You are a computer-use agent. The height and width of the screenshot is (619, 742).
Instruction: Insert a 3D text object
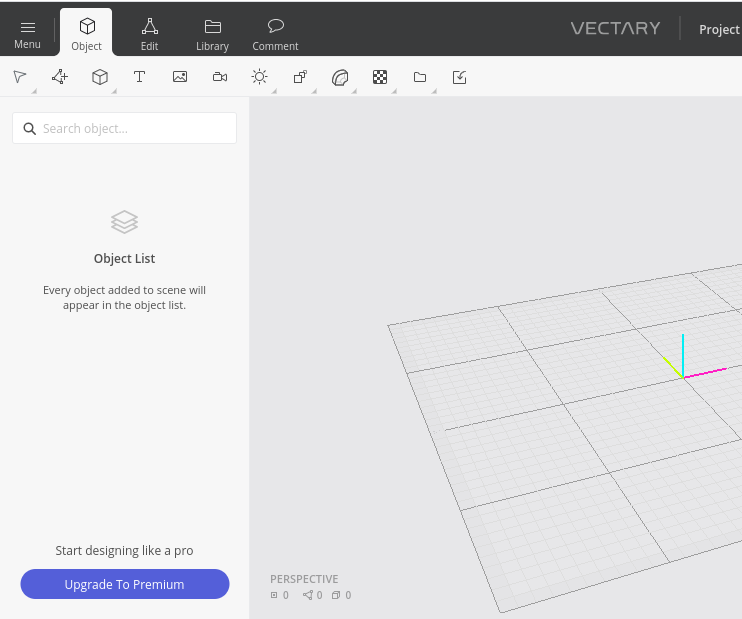pyautogui.click(x=140, y=77)
